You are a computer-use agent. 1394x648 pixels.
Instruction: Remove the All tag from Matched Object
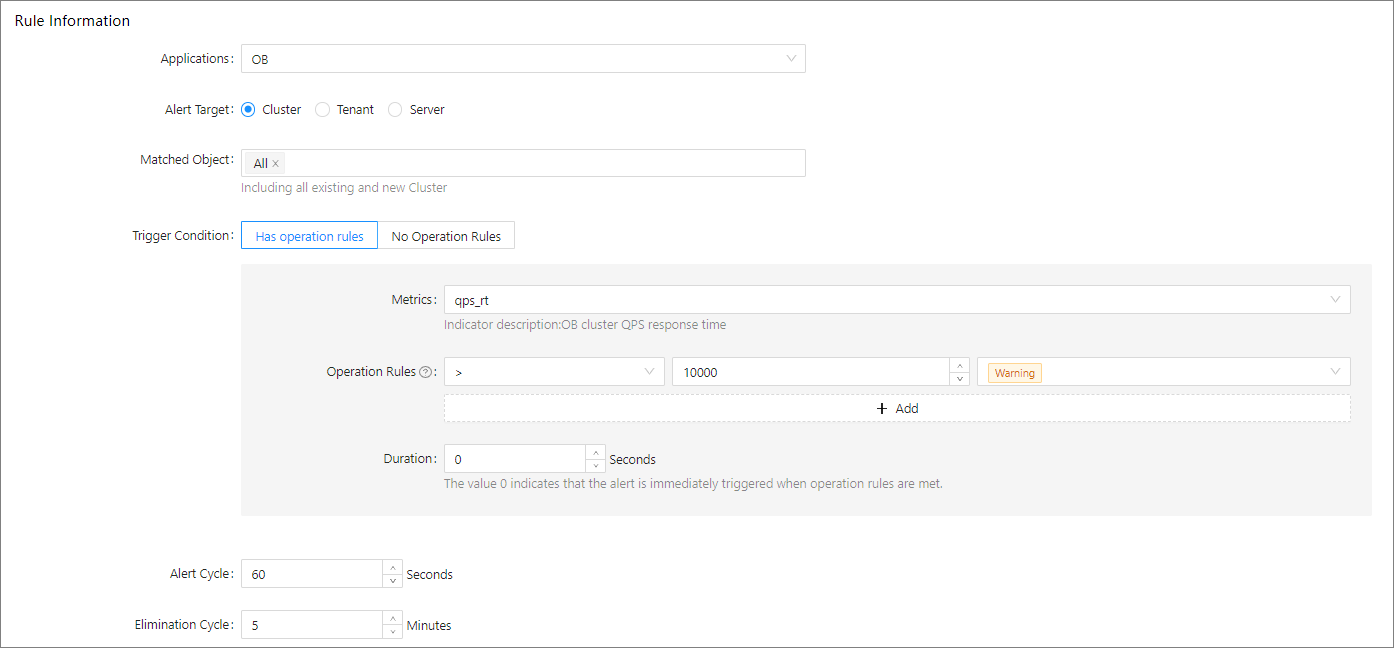pyautogui.click(x=275, y=164)
